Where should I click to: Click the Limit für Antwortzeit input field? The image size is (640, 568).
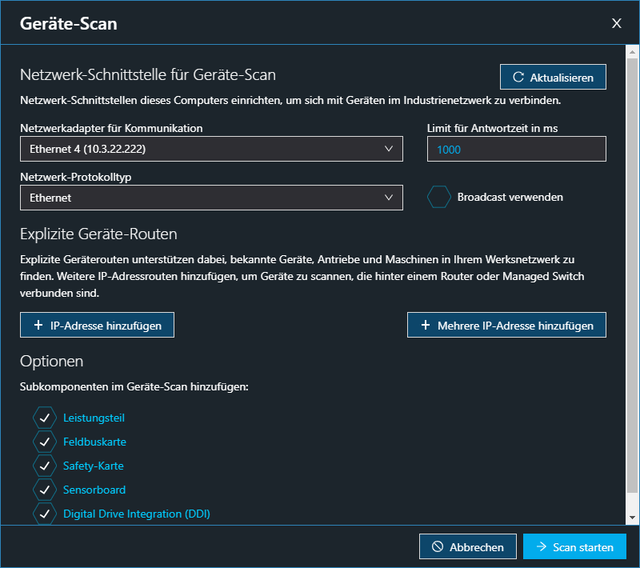516,149
